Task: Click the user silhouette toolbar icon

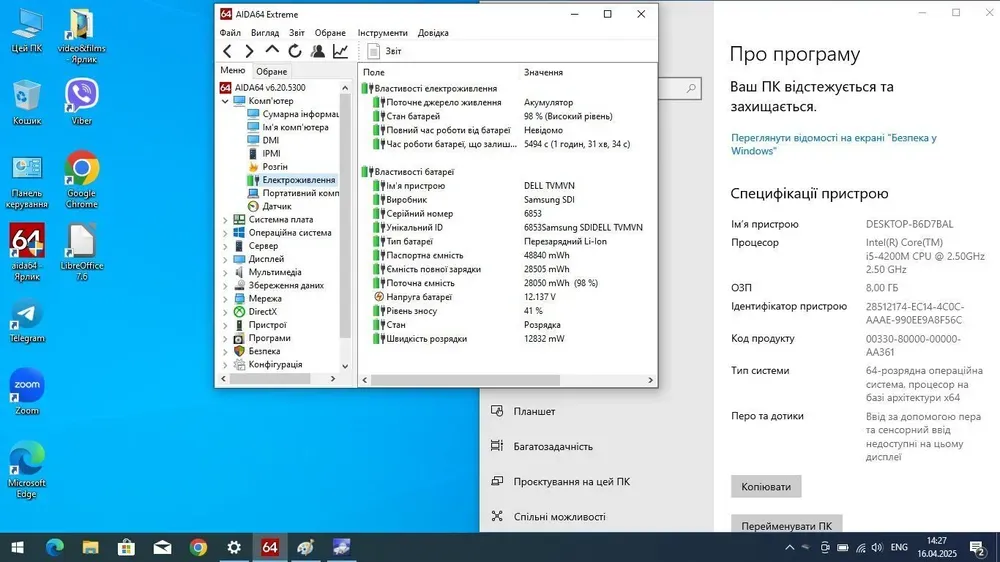Action: [x=318, y=51]
